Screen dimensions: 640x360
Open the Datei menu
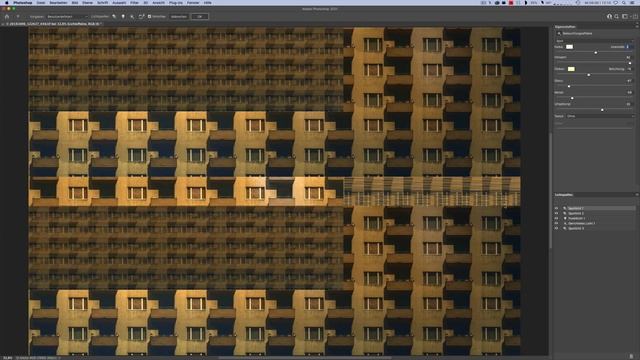click(41, 2)
